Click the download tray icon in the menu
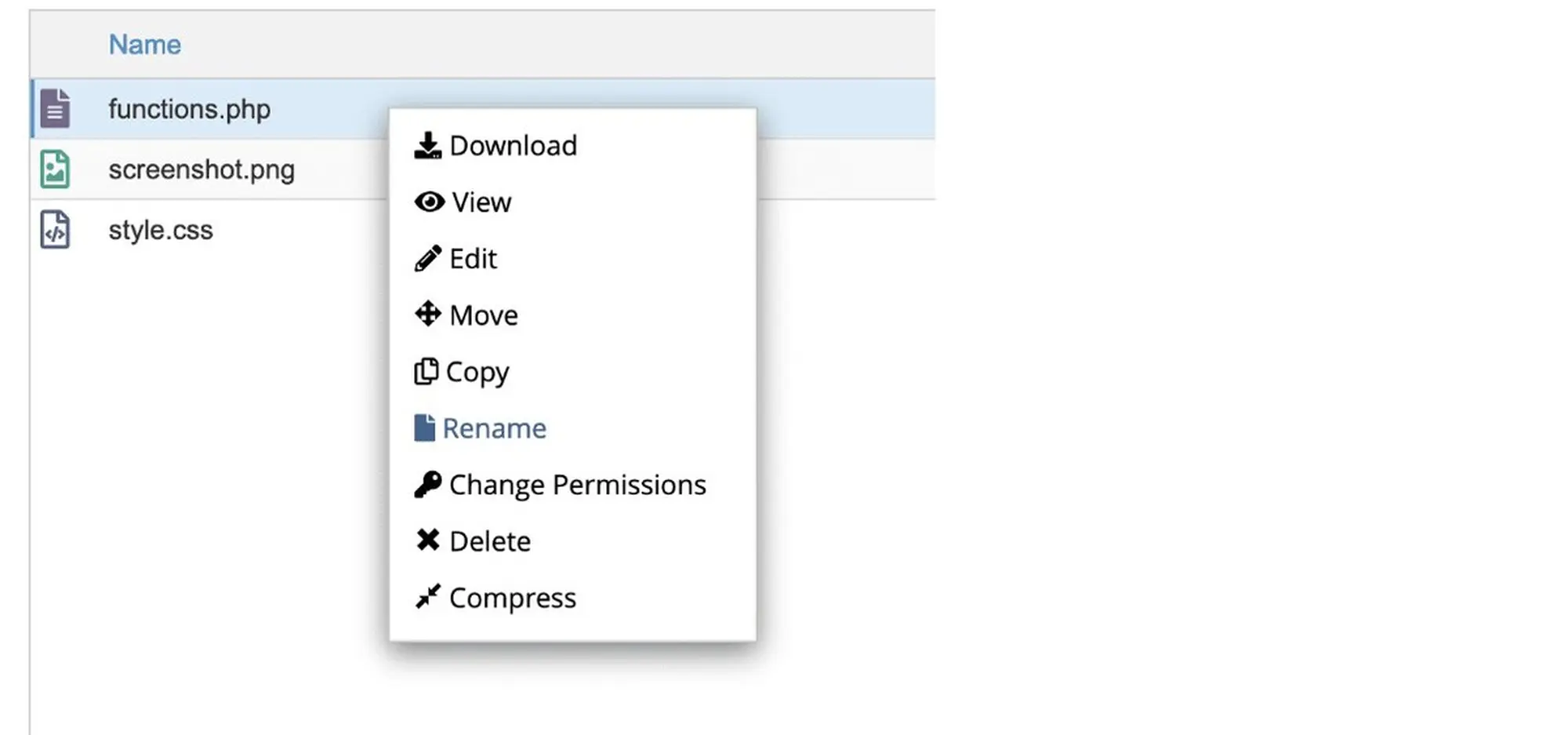The width and height of the screenshot is (1568, 735). click(x=427, y=146)
